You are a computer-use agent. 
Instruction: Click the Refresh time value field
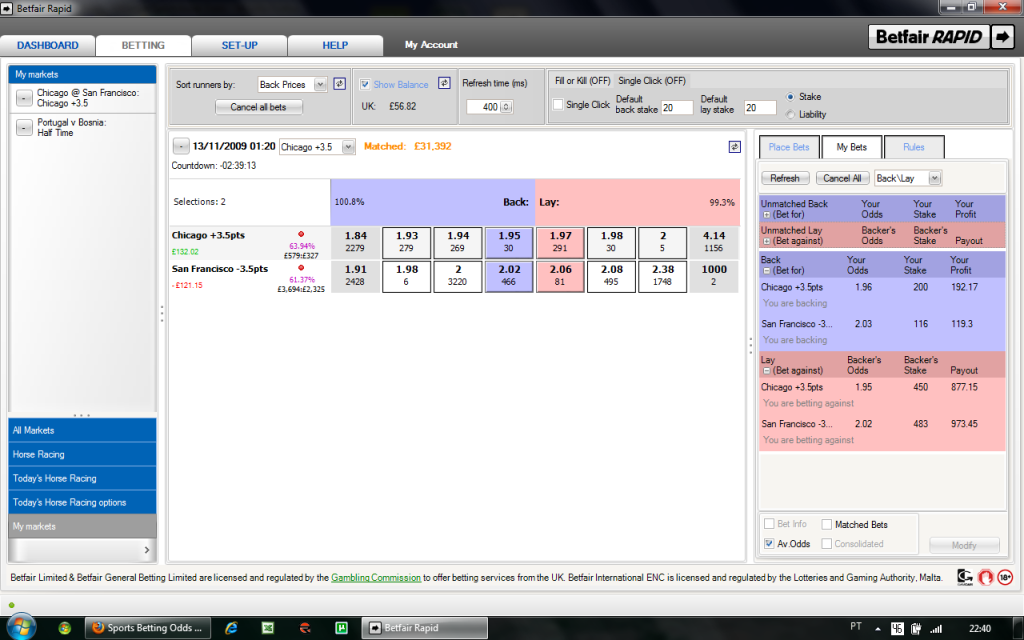click(x=483, y=106)
